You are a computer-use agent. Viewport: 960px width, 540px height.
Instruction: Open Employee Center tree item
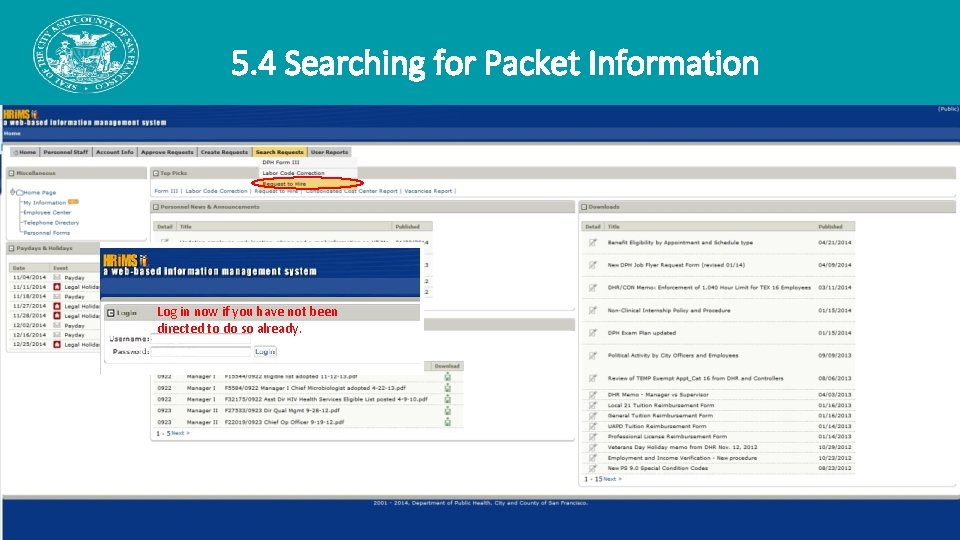47,212
